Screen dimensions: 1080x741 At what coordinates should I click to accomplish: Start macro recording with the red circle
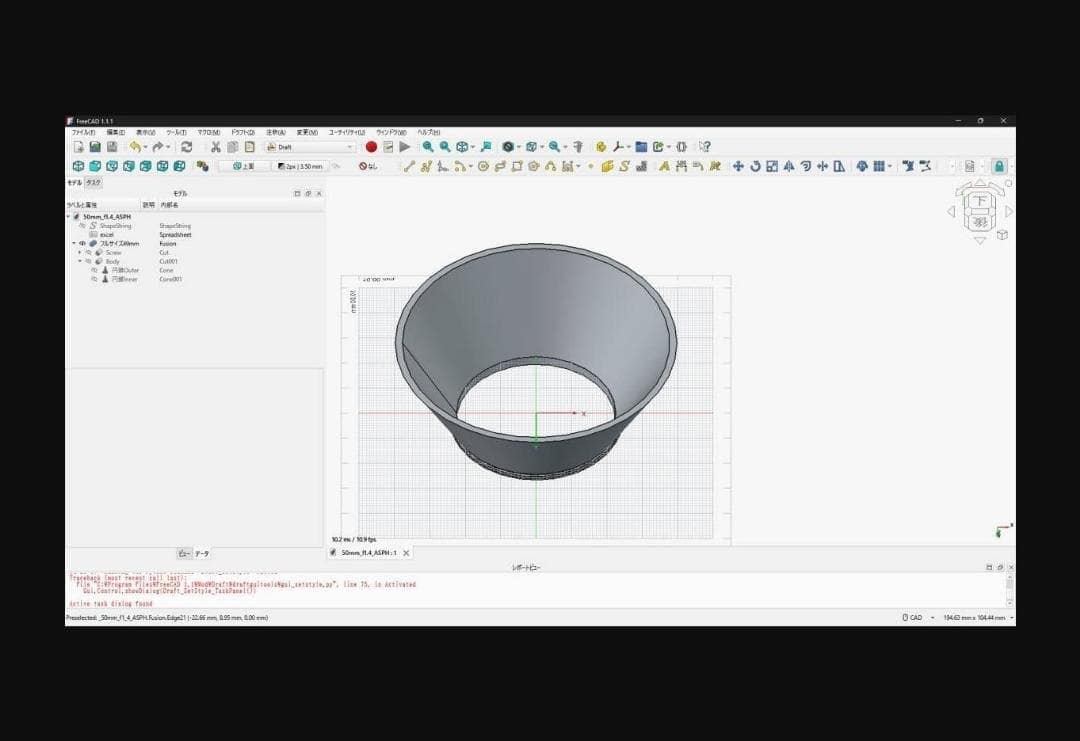(x=371, y=147)
